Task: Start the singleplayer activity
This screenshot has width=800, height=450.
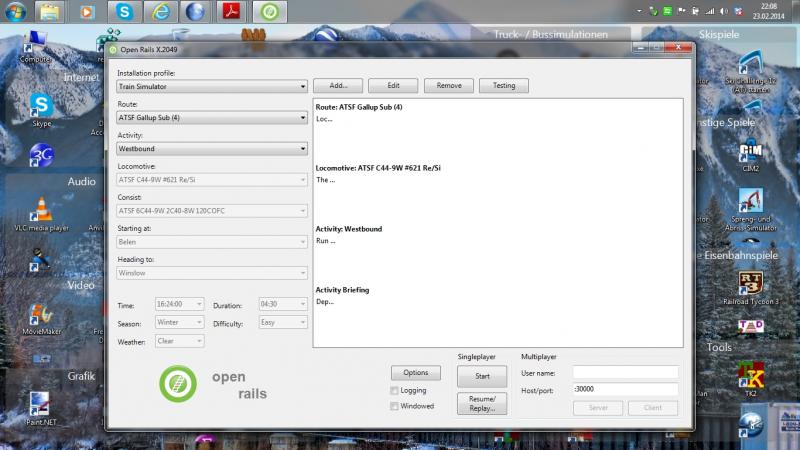Action: point(482,377)
